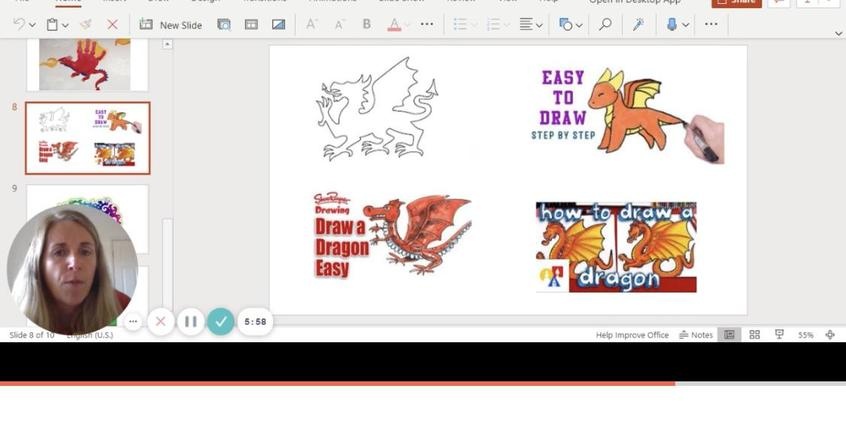
Task: Expand the Paste options dropdown
Action: (65, 25)
